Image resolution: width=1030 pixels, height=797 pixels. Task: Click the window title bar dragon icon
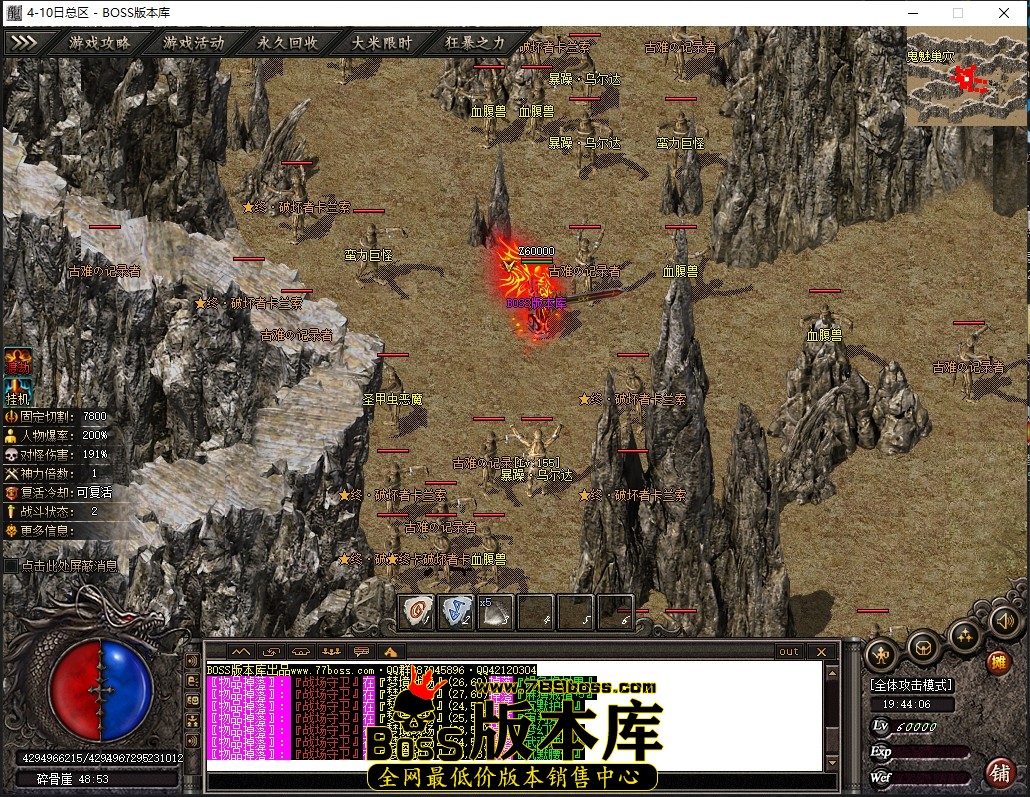coord(13,12)
